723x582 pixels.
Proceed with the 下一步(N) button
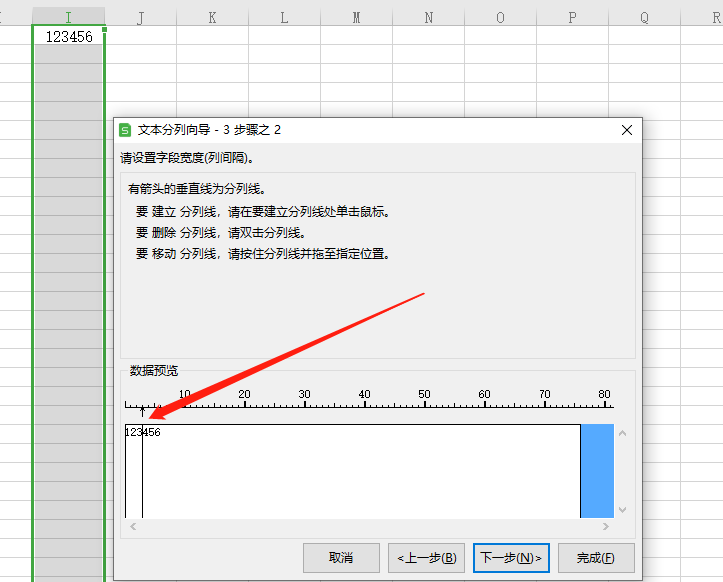(x=511, y=558)
